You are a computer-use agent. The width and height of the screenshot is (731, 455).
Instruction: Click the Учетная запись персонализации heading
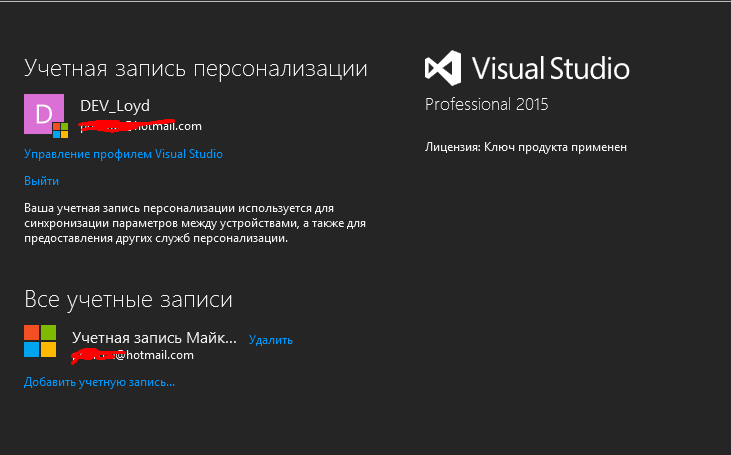[196, 69]
